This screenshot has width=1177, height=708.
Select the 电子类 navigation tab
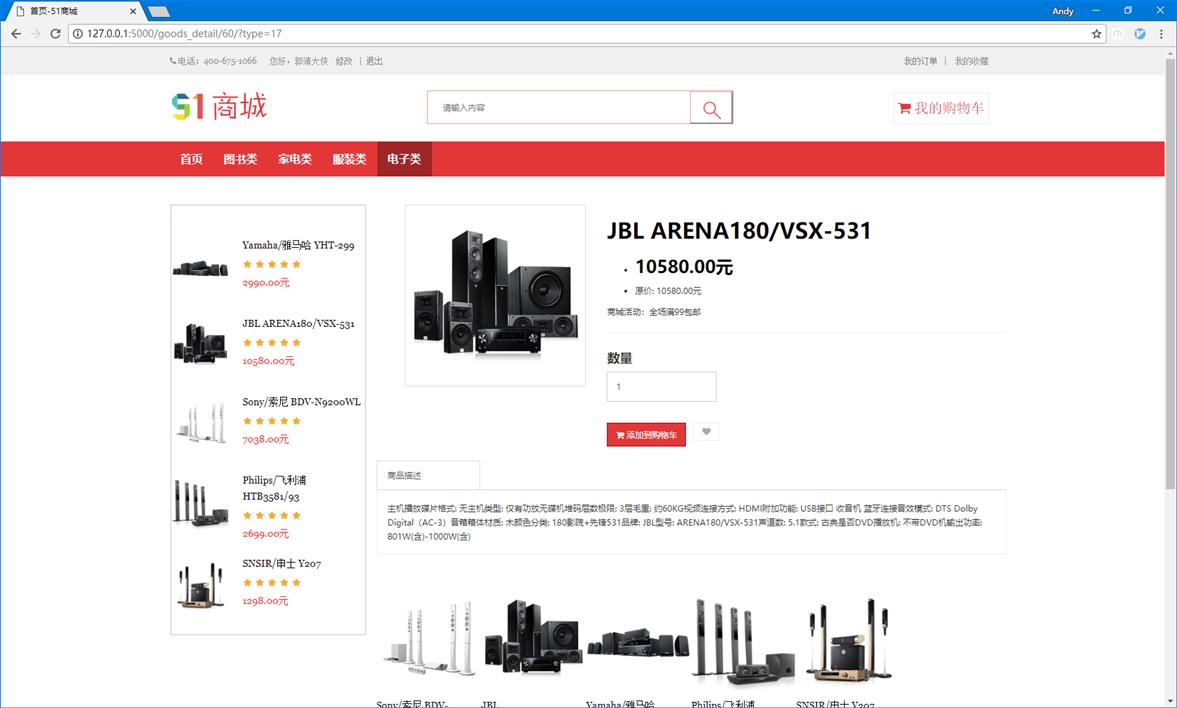click(x=404, y=159)
